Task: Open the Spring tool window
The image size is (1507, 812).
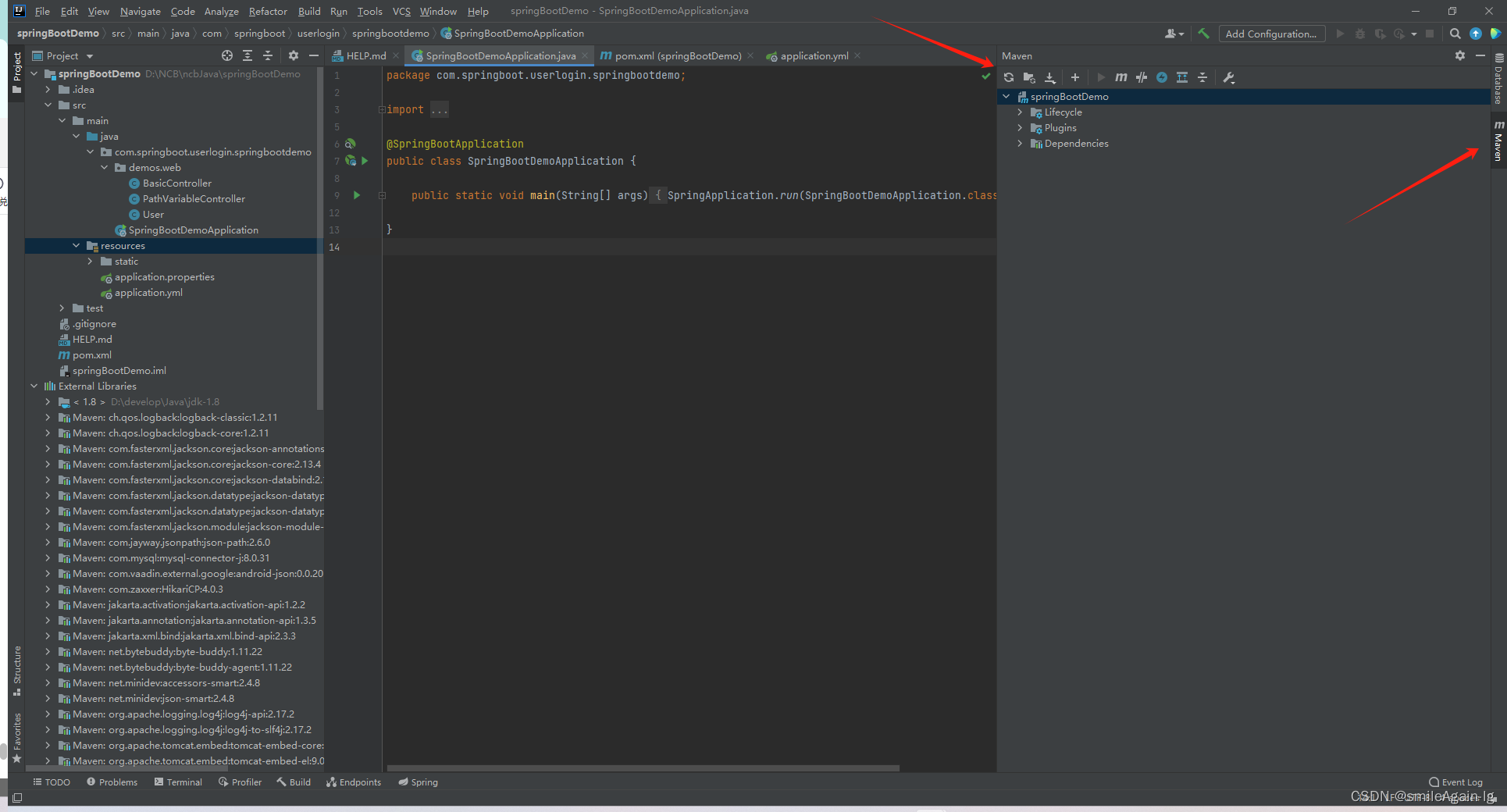Action: click(x=419, y=782)
